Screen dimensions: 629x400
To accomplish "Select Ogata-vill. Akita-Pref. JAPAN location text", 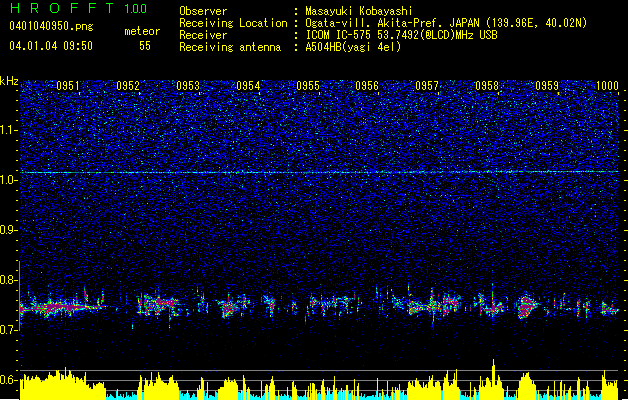I will coord(446,23).
